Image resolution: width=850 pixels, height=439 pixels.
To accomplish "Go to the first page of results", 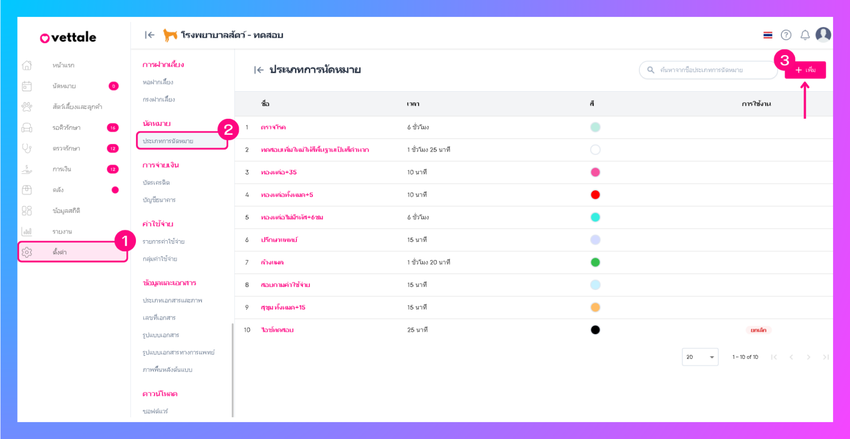I will click(774, 357).
